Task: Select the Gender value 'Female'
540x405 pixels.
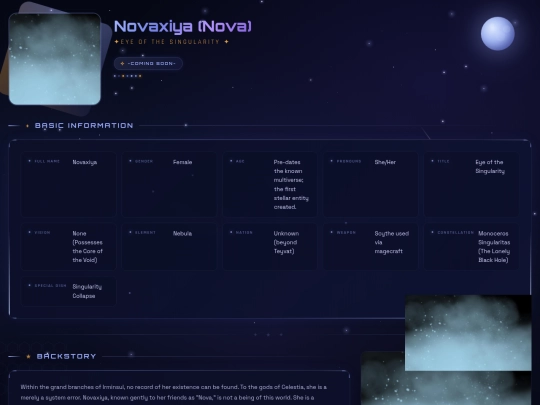Action: 183,162
